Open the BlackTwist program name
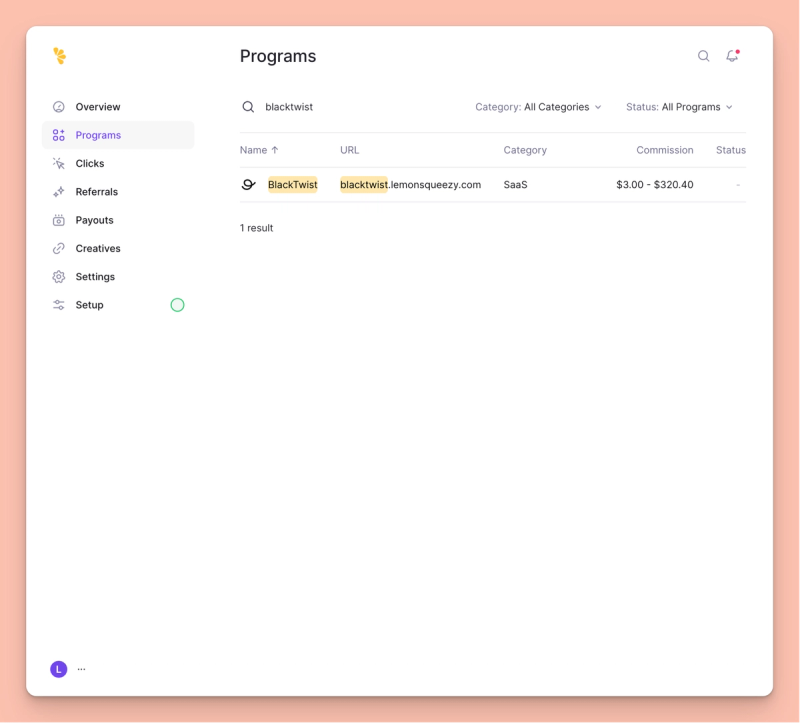This screenshot has width=800, height=723. coord(292,185)
